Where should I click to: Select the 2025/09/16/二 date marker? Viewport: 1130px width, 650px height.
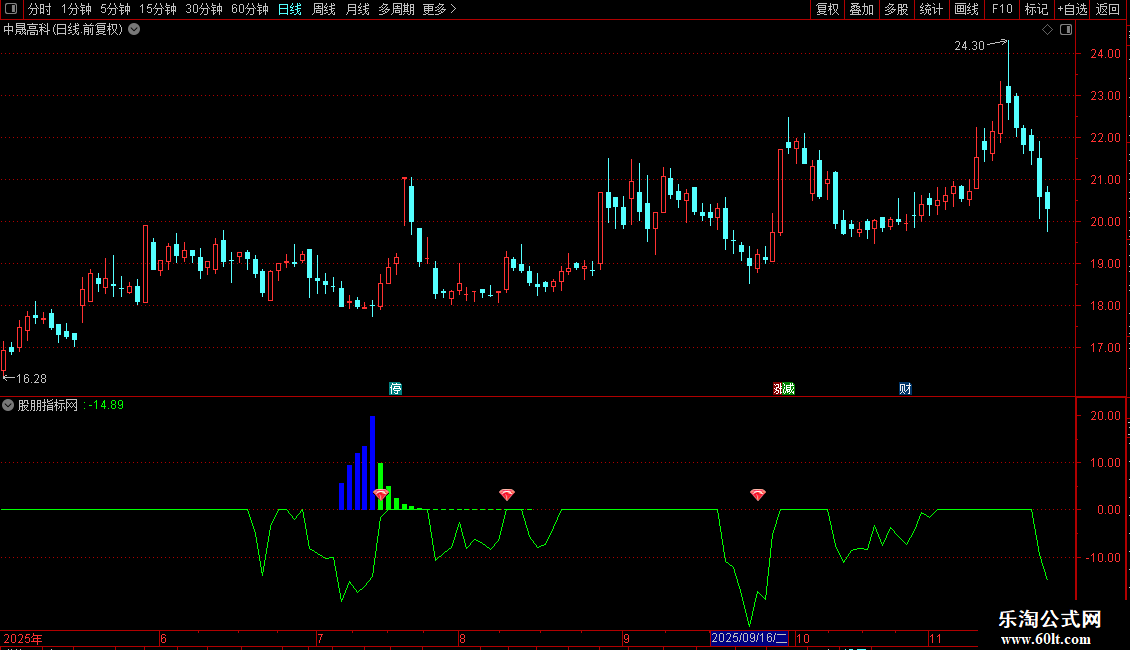[x=749, y=638]
